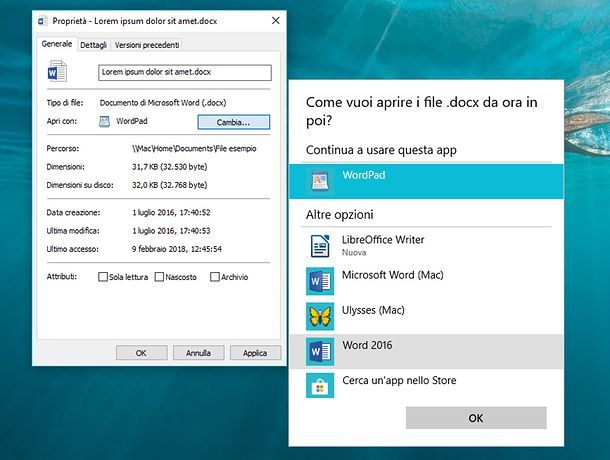Click the Microsoft Word (Mac) icon
The image size is (610, 460).
coord(320,281)
